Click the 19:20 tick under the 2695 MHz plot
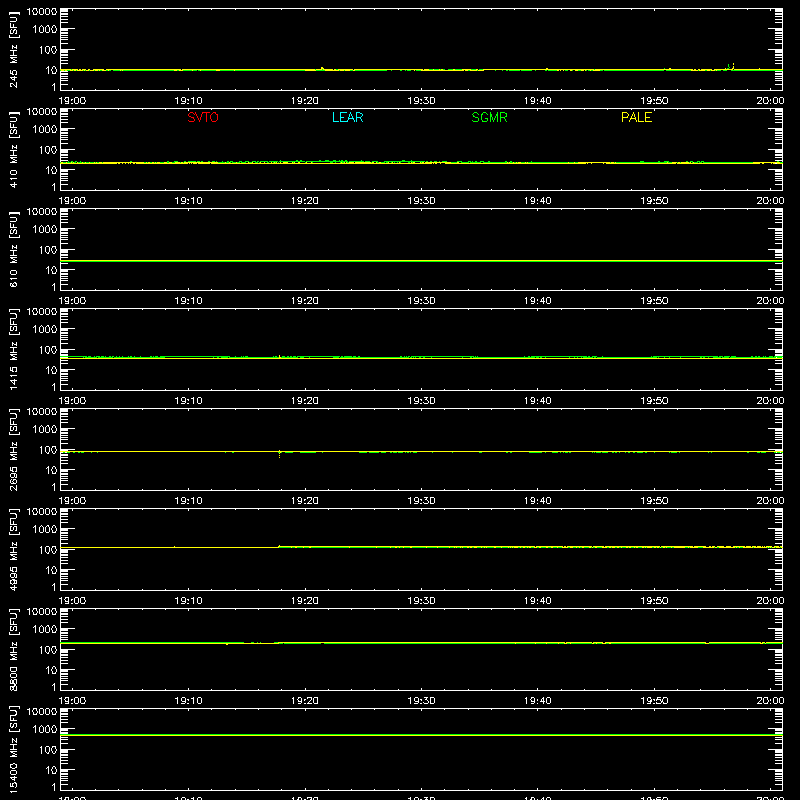Screen dimensions: 800x800 point(305,501)
